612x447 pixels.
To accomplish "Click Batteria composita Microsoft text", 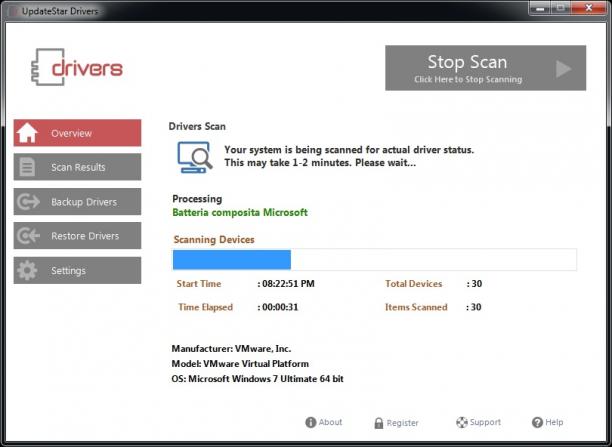I will tap(240, 212).
